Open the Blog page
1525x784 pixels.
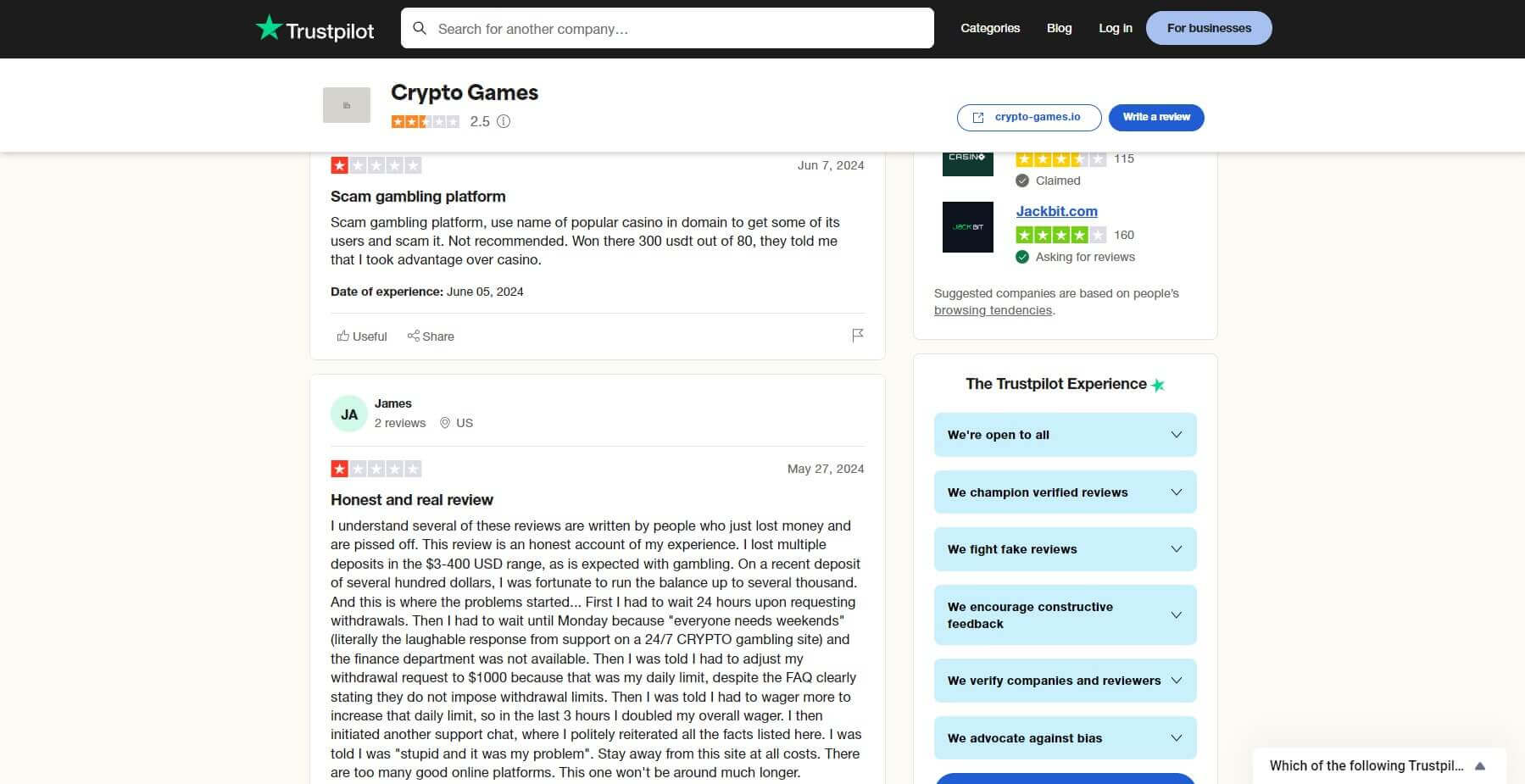tap(1059, 27)
